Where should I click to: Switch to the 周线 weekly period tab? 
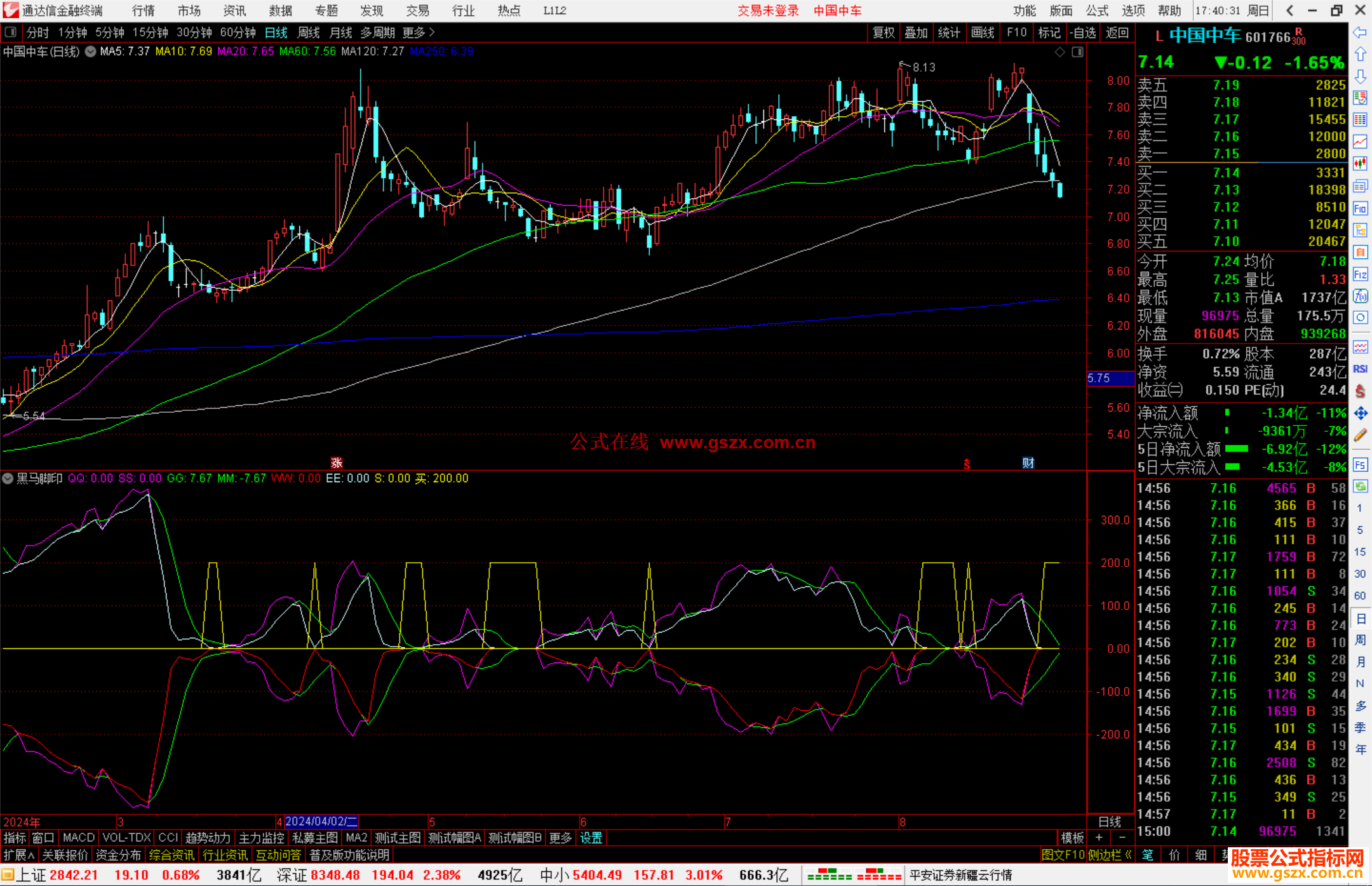tap(309, 32)
